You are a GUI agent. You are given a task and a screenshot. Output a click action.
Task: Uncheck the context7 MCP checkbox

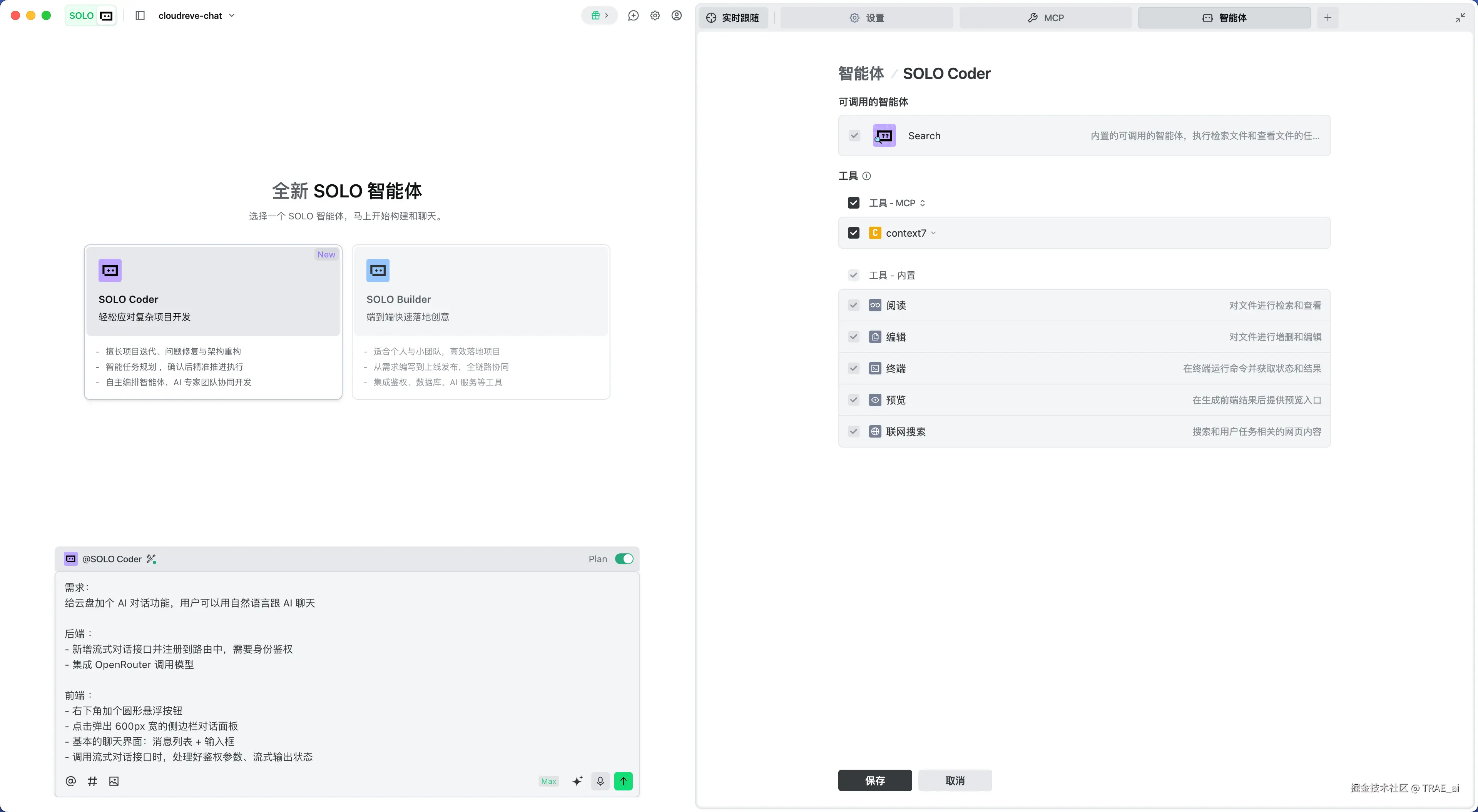tap(854, 233)
